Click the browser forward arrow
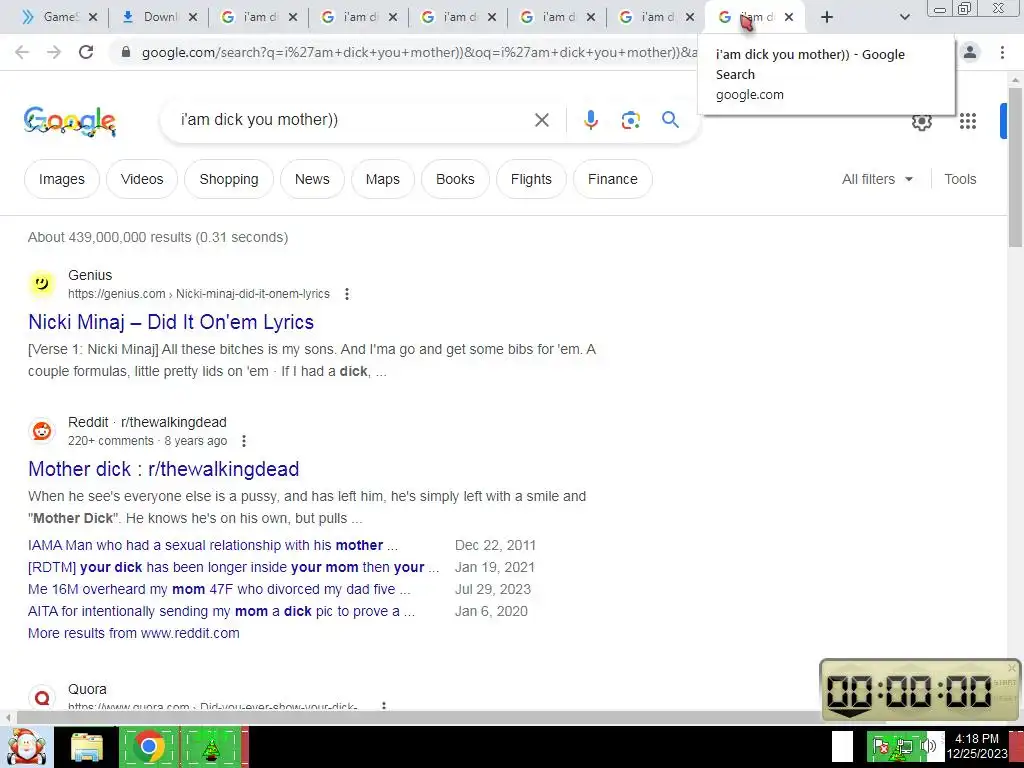The width and height of the screenshot is (1024, 768). pyautogui.click(x=54, y=52)
